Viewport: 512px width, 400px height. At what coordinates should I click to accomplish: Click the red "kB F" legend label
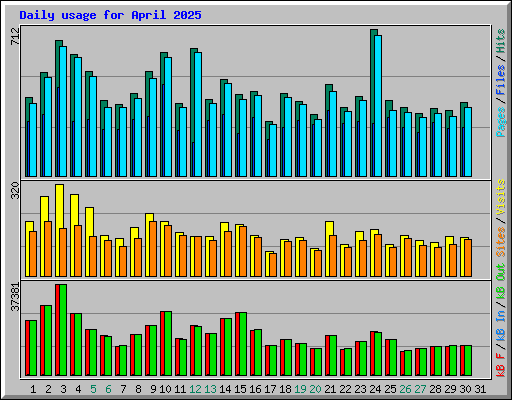point(501,365)
